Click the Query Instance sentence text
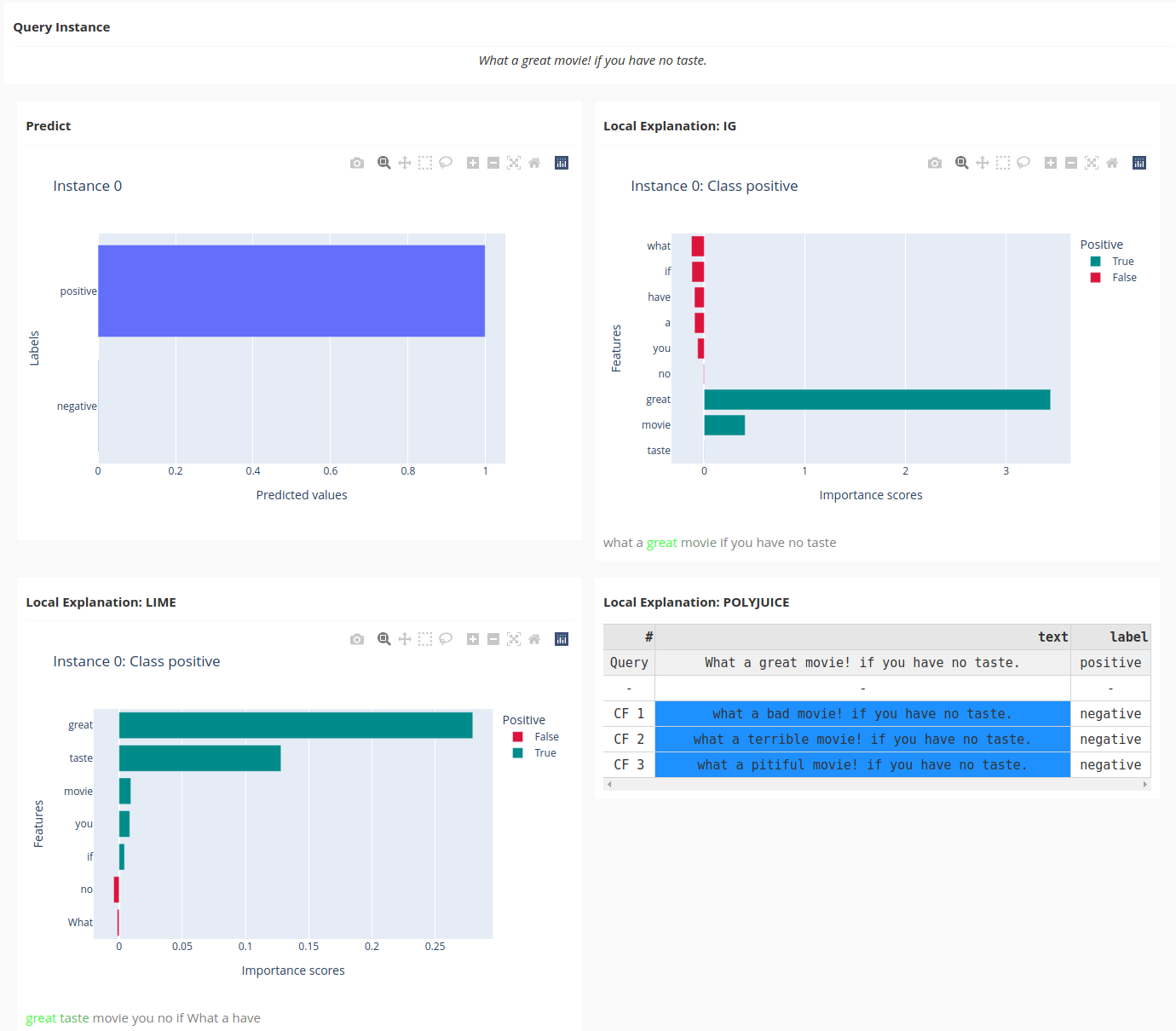Screen dimensions: 1176x1031 (x=592, y=60)
